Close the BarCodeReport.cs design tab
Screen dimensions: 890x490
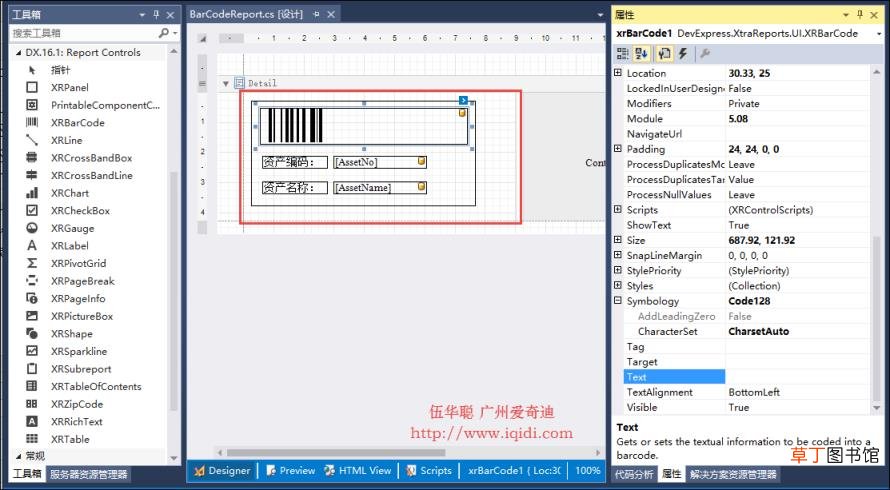(x=331, y=14)
